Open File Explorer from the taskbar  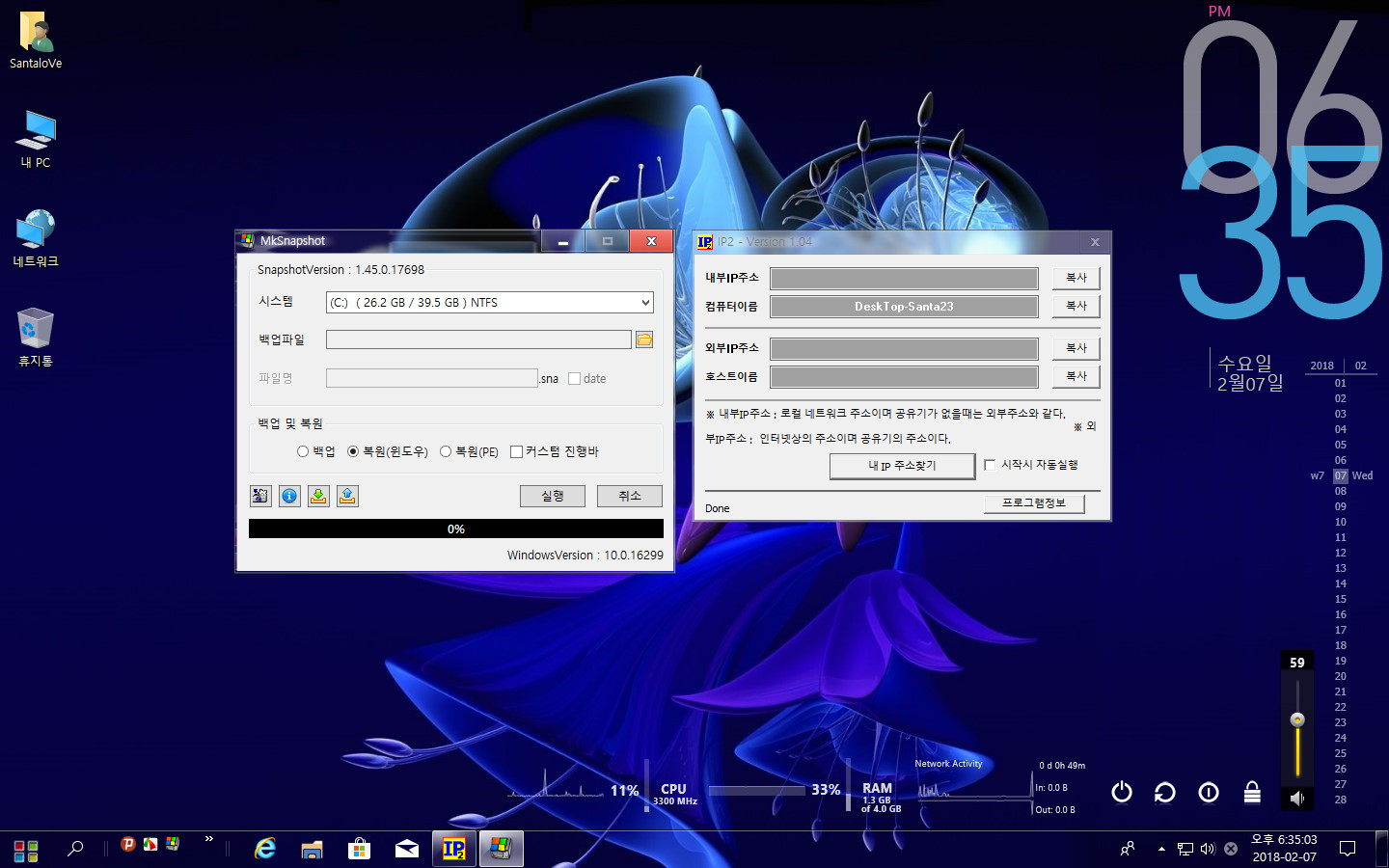(x=312, y=849)
